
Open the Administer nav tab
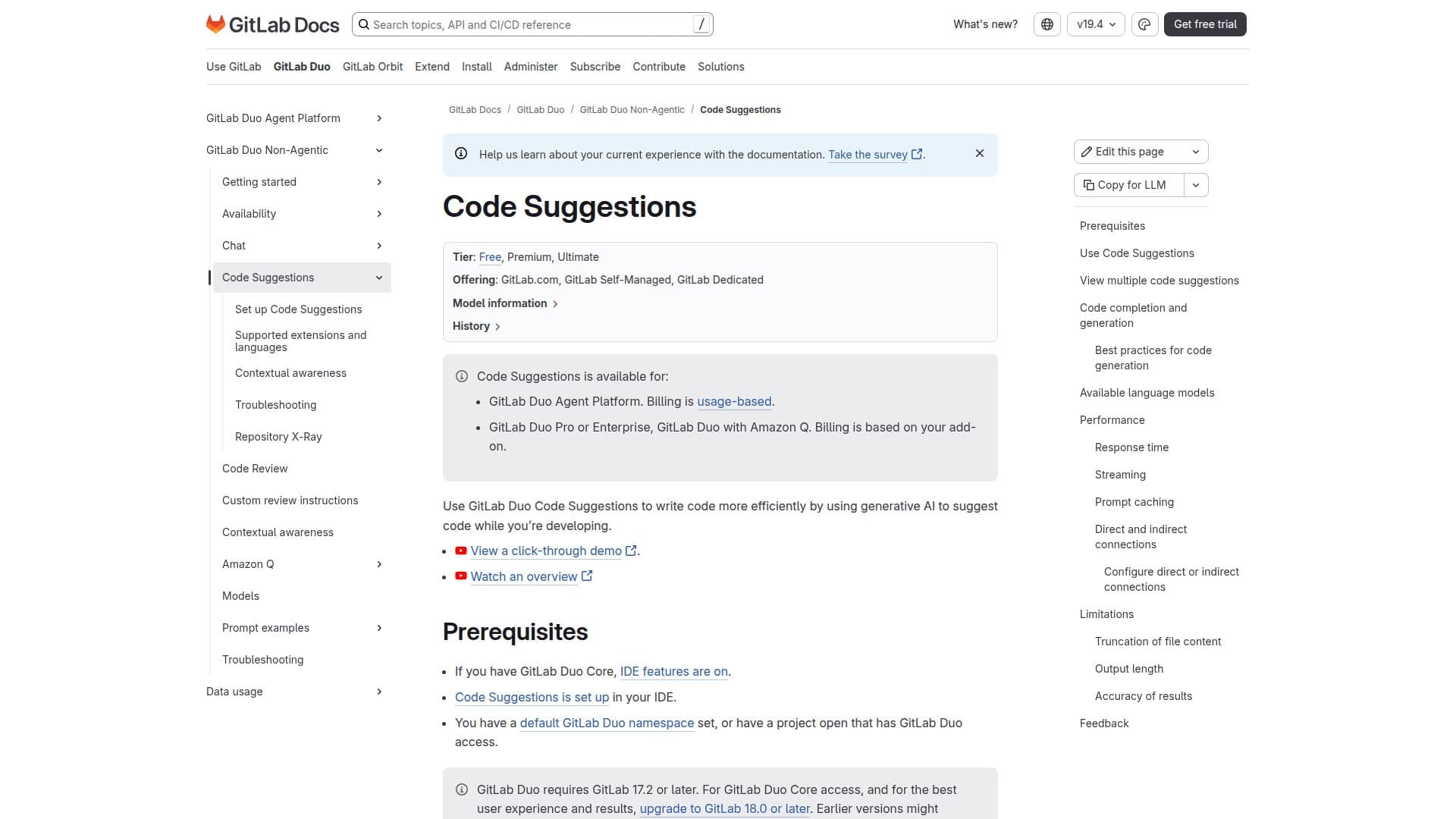(x=531, y=67)
